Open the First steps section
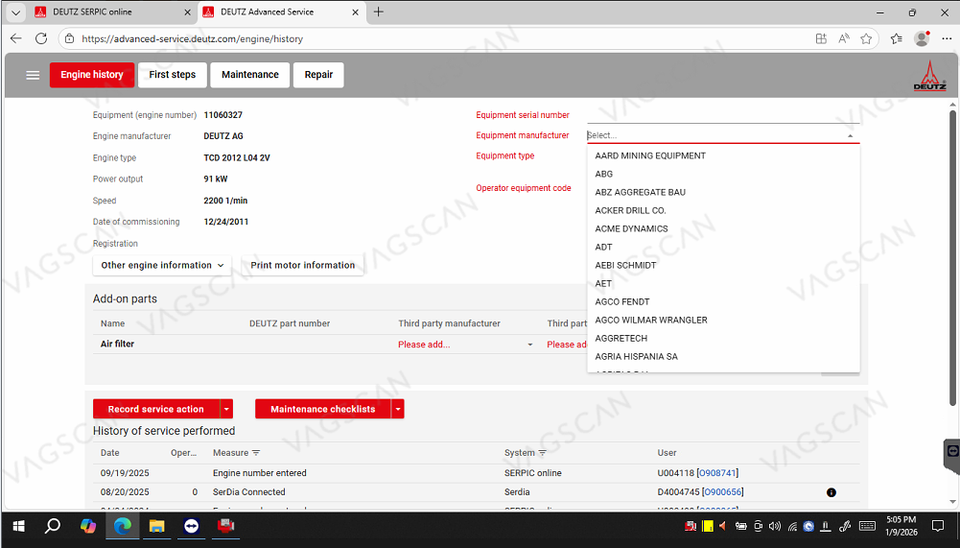Screen dimensions: 960x548 172,75
